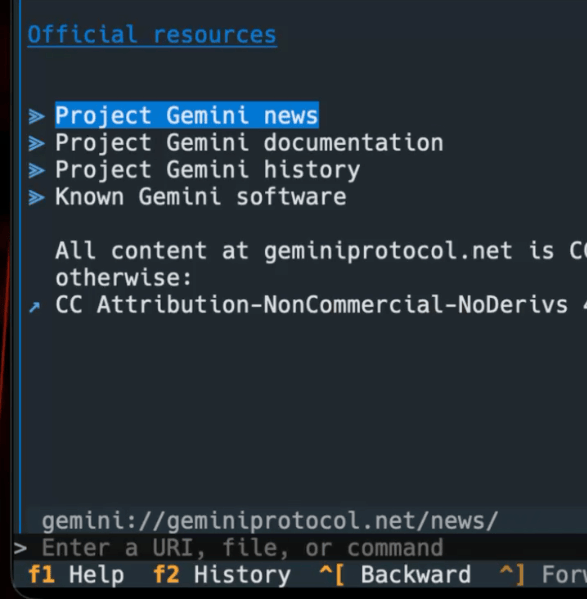
Task: Click the ^[ shortcut label
Action: coord(332,575)
